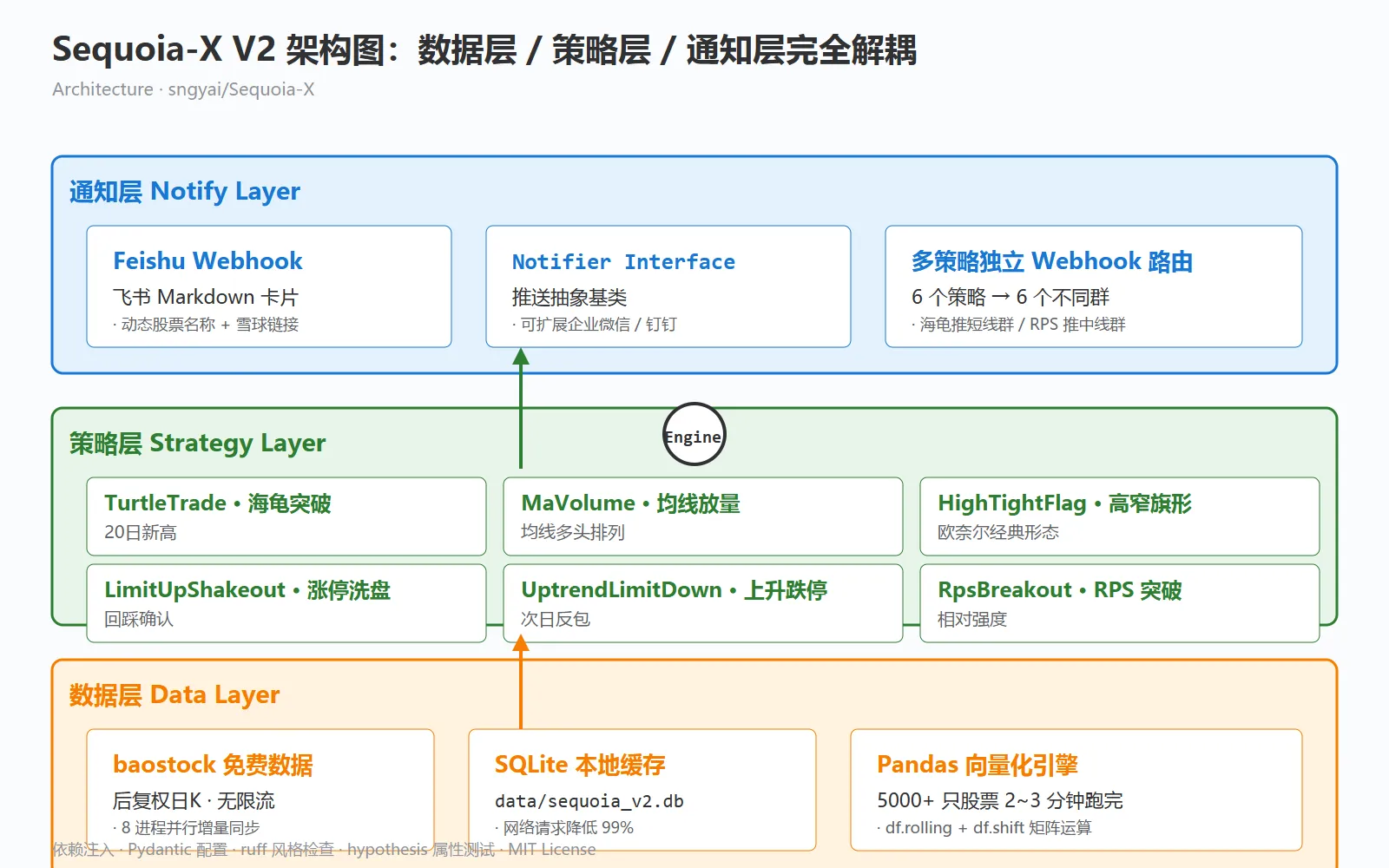The image size is (1389, 868).
Task: Select the "策略层 Strategy Layer" heading
Action: (x=198, y=443)
